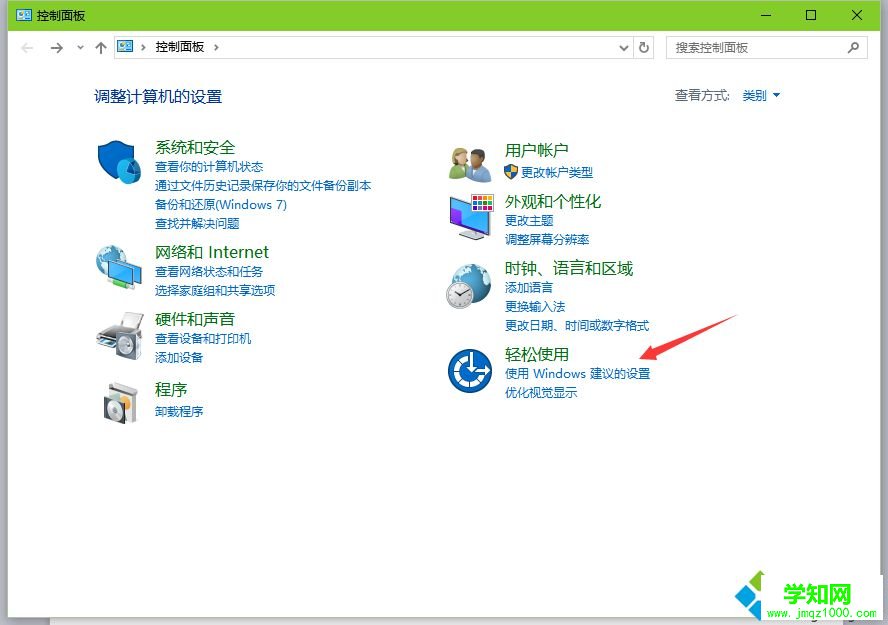
Task: Open the recent pages chevron beside navigation arrows
Action: pos(79,47)
